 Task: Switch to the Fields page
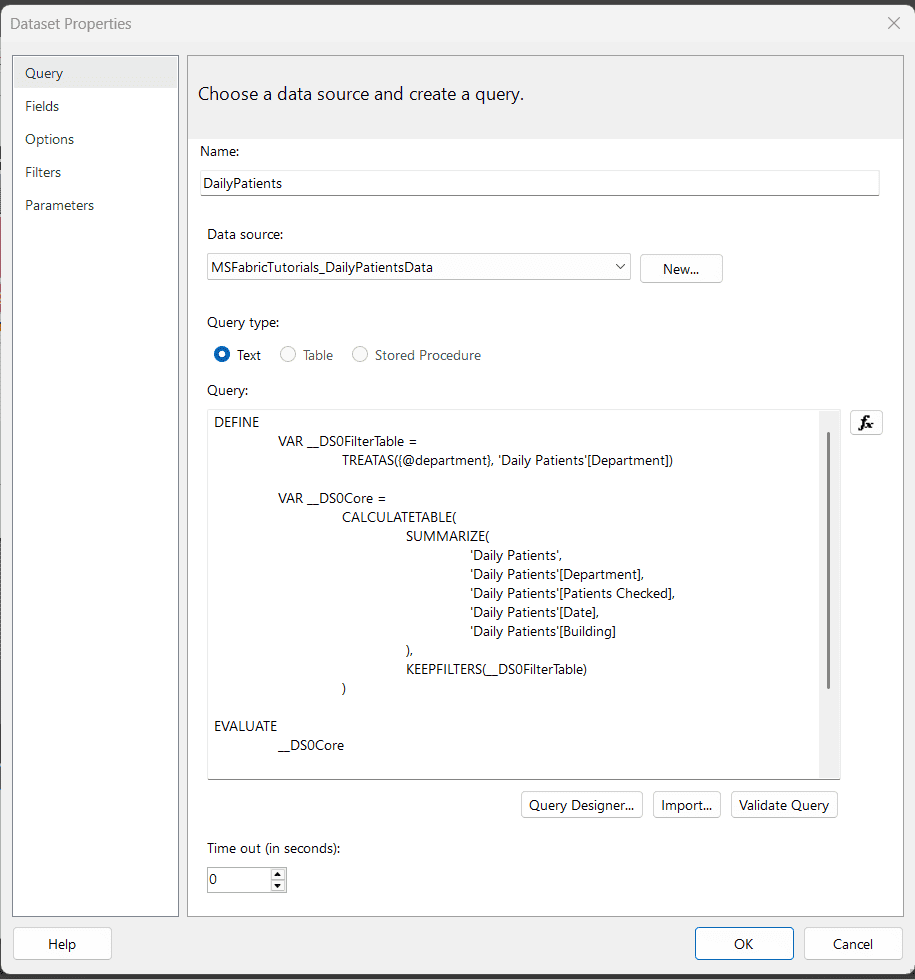point(42,106)
